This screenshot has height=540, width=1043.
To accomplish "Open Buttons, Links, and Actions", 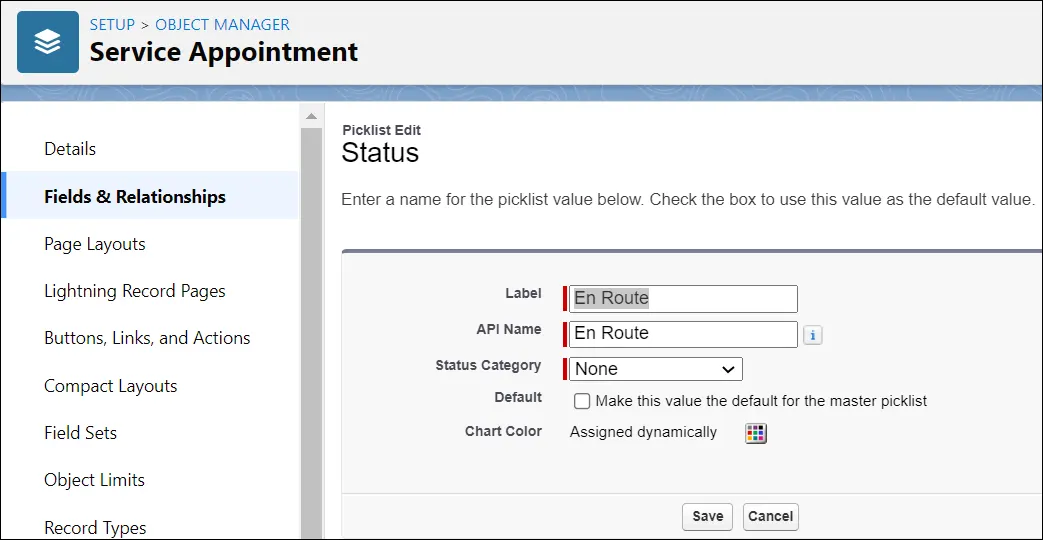I will pos(147,338).
